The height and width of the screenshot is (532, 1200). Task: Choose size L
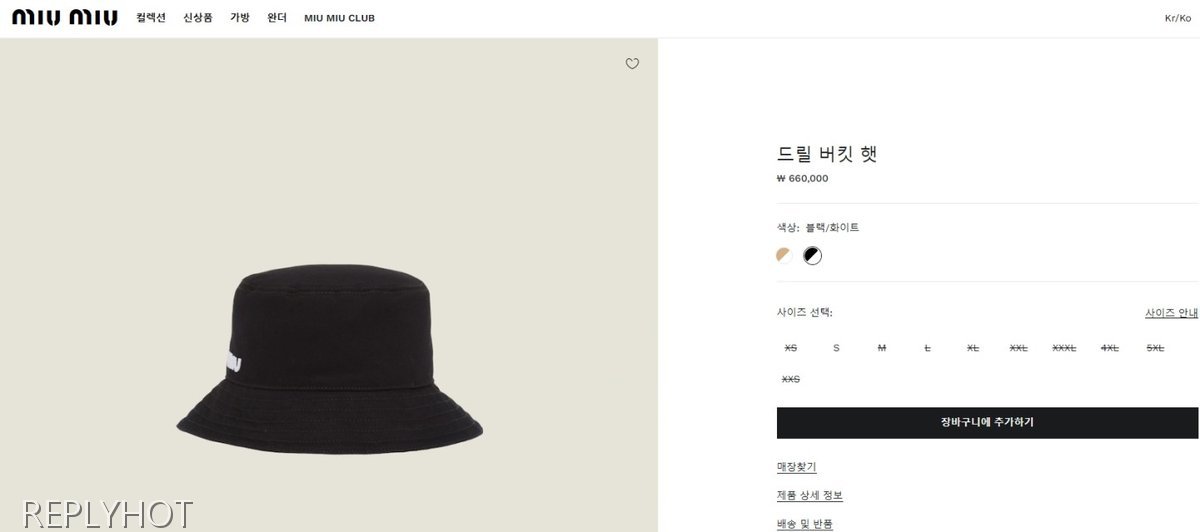tap(927, 348)
